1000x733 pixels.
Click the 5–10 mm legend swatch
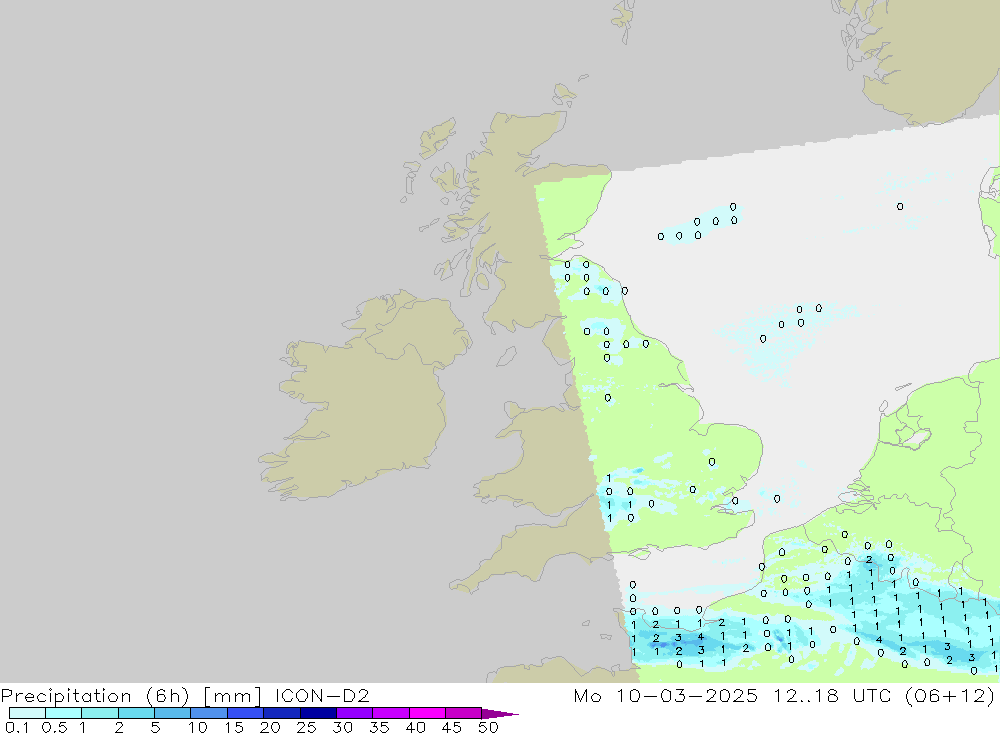(x=172, y=713)
